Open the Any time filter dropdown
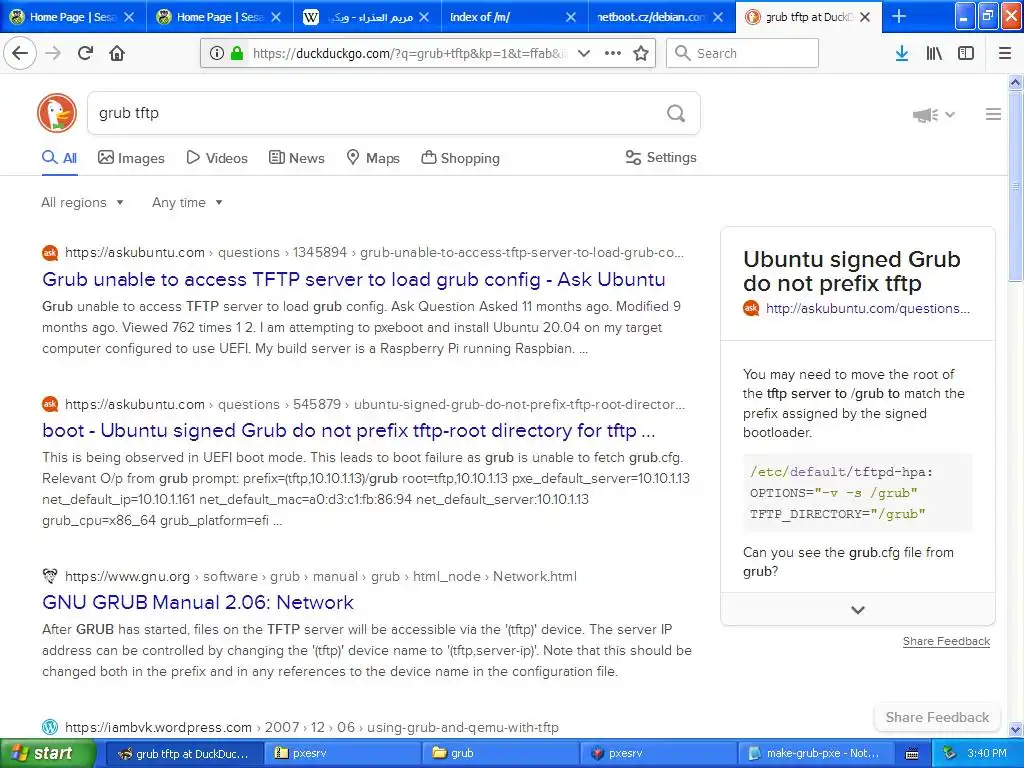Image resolution: width=1024 pixels, height=768 pixels. (187, 202)
